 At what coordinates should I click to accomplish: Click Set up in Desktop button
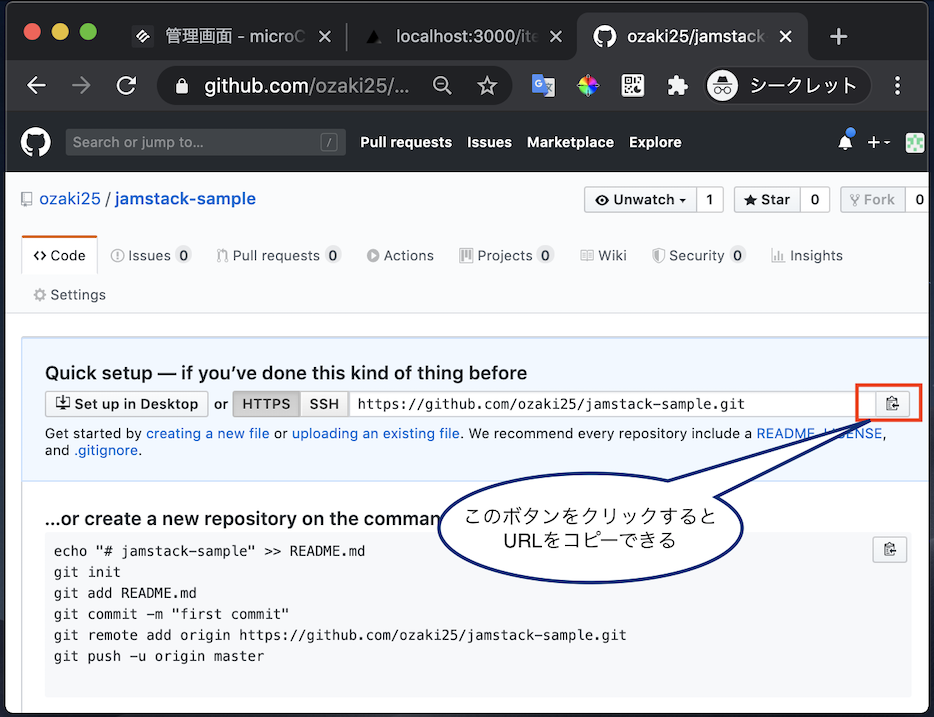[x=126, y=404]
